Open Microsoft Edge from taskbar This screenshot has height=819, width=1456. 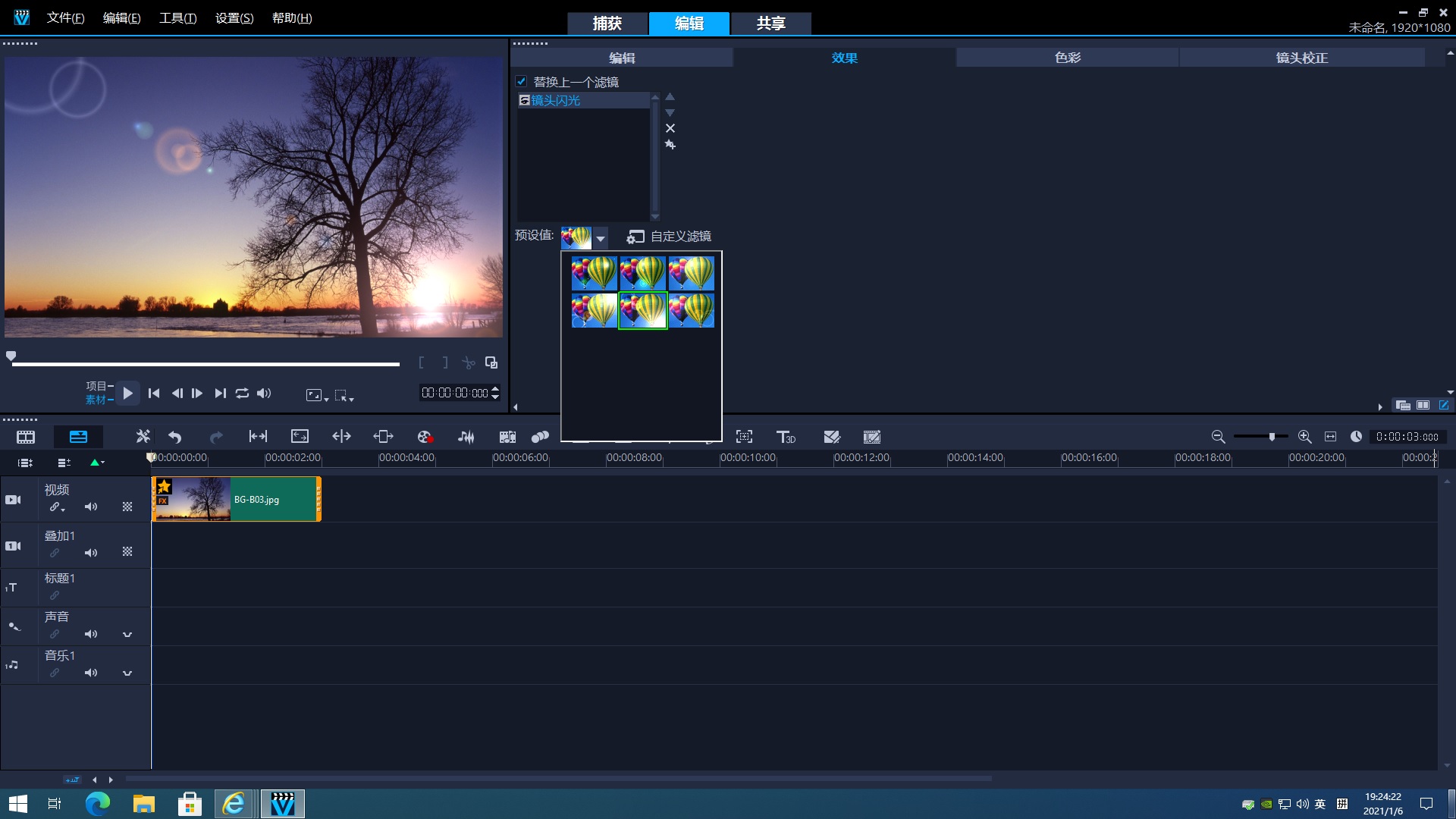coord(97,804)
